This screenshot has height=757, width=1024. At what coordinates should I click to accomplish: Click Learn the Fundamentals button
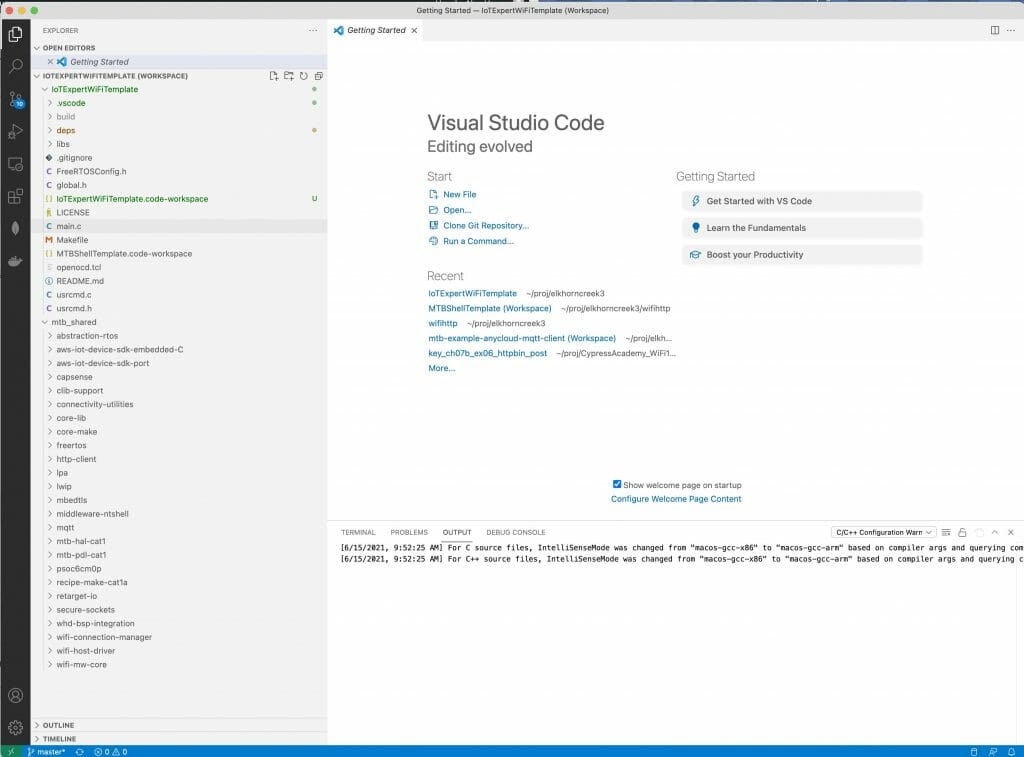[x=802, y=228]
